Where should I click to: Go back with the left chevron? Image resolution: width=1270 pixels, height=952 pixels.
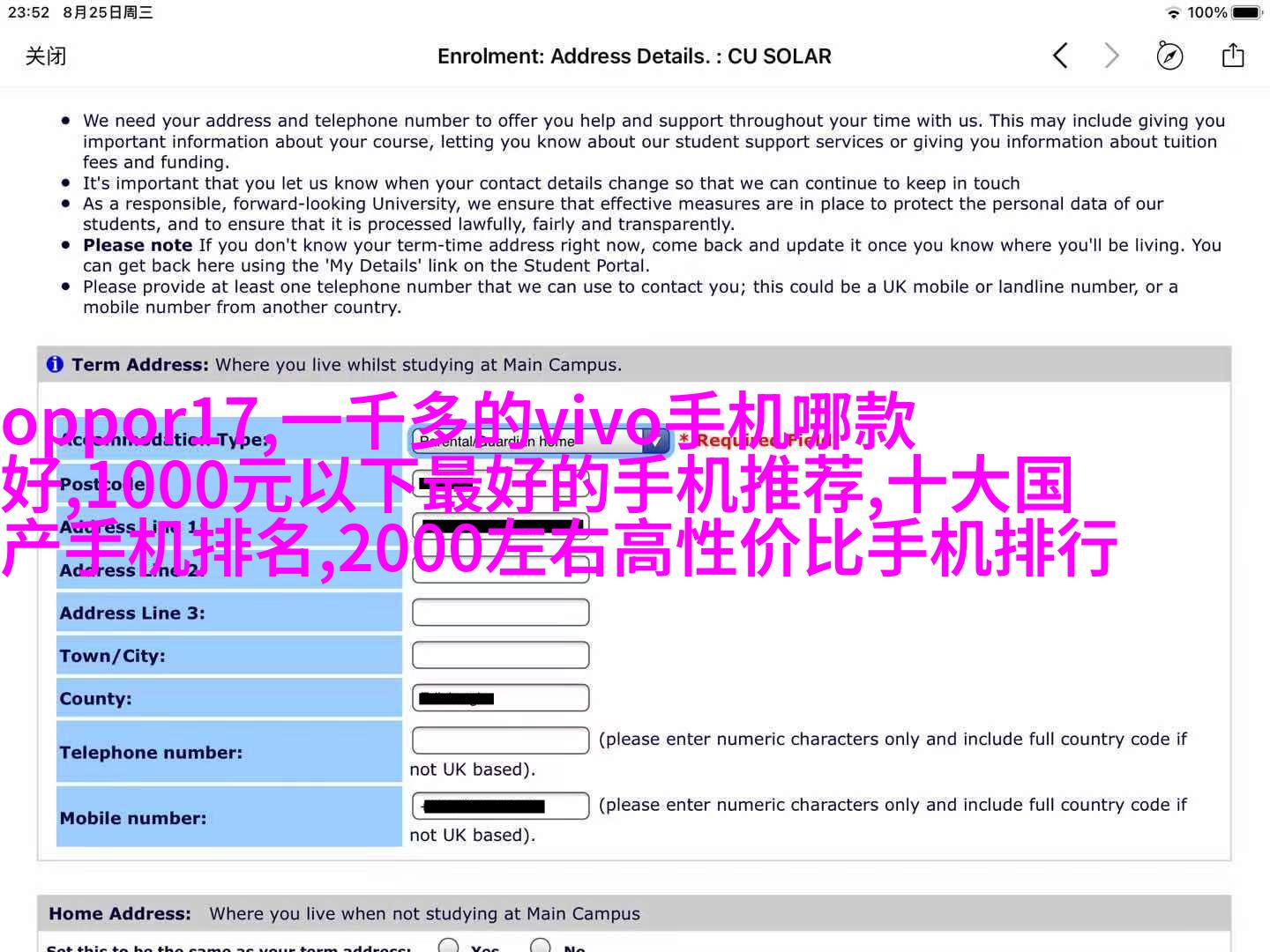tap(1060, 56)
